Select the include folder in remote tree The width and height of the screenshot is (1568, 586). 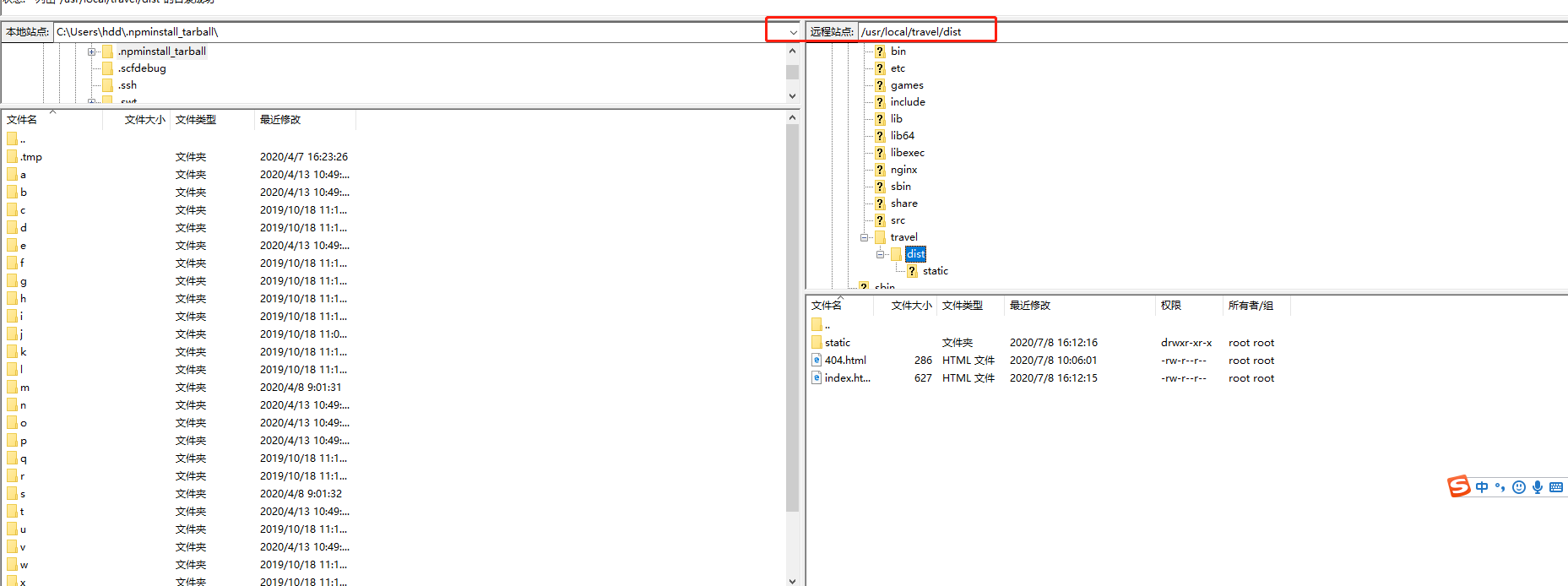[x=908, y=102]
